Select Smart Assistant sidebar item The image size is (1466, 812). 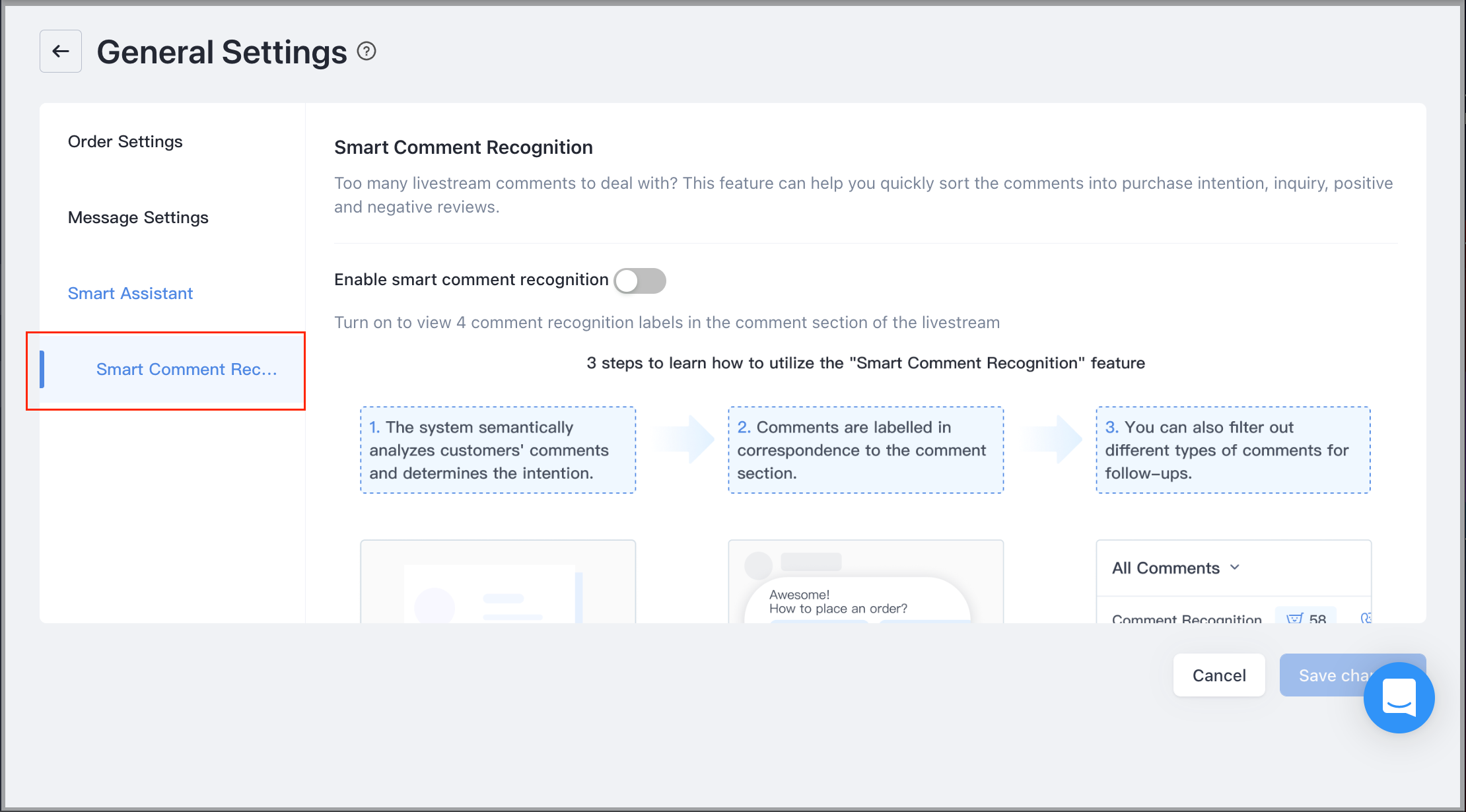click(130, 293)
